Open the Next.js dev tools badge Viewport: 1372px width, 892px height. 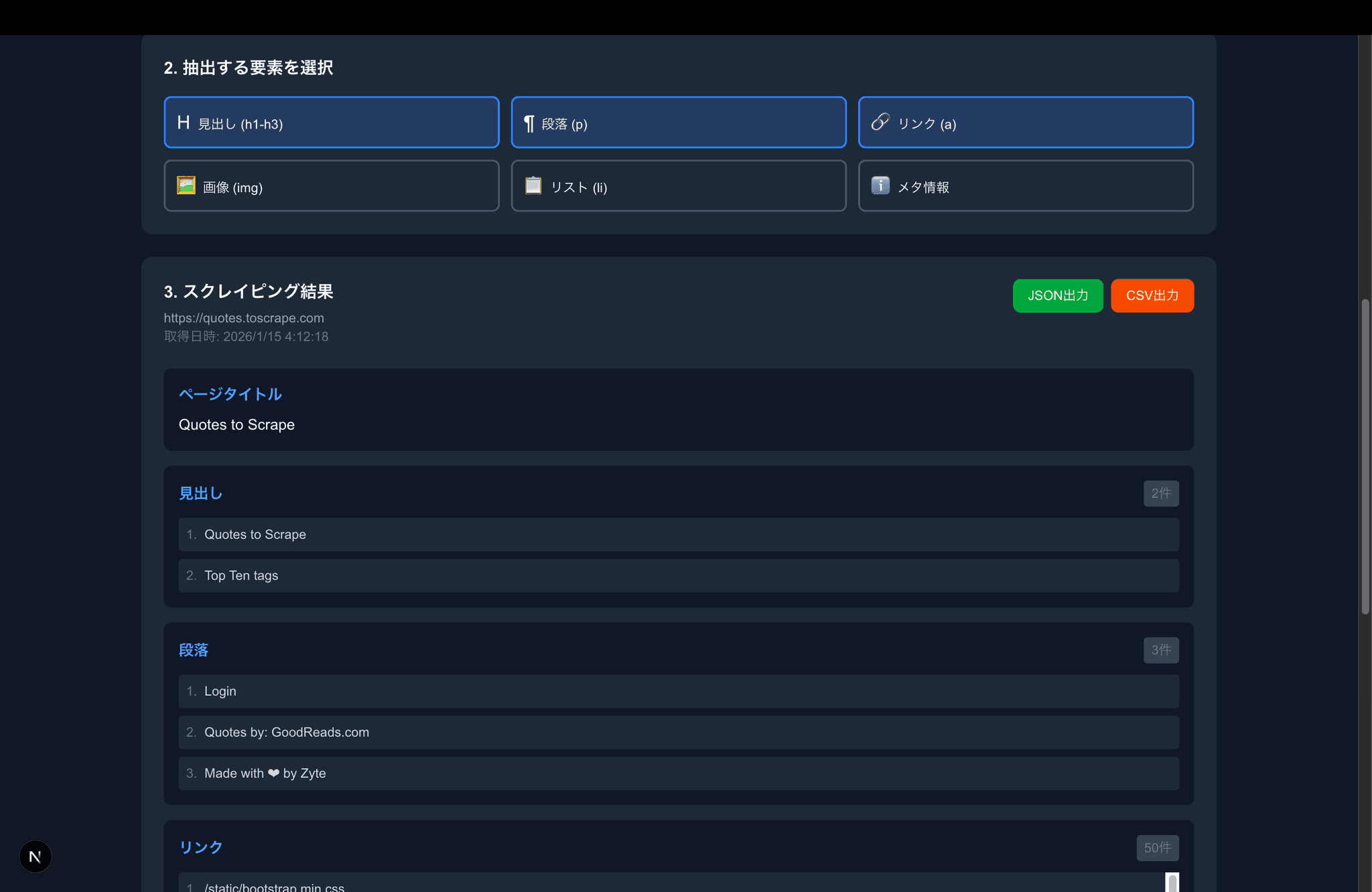35,857
